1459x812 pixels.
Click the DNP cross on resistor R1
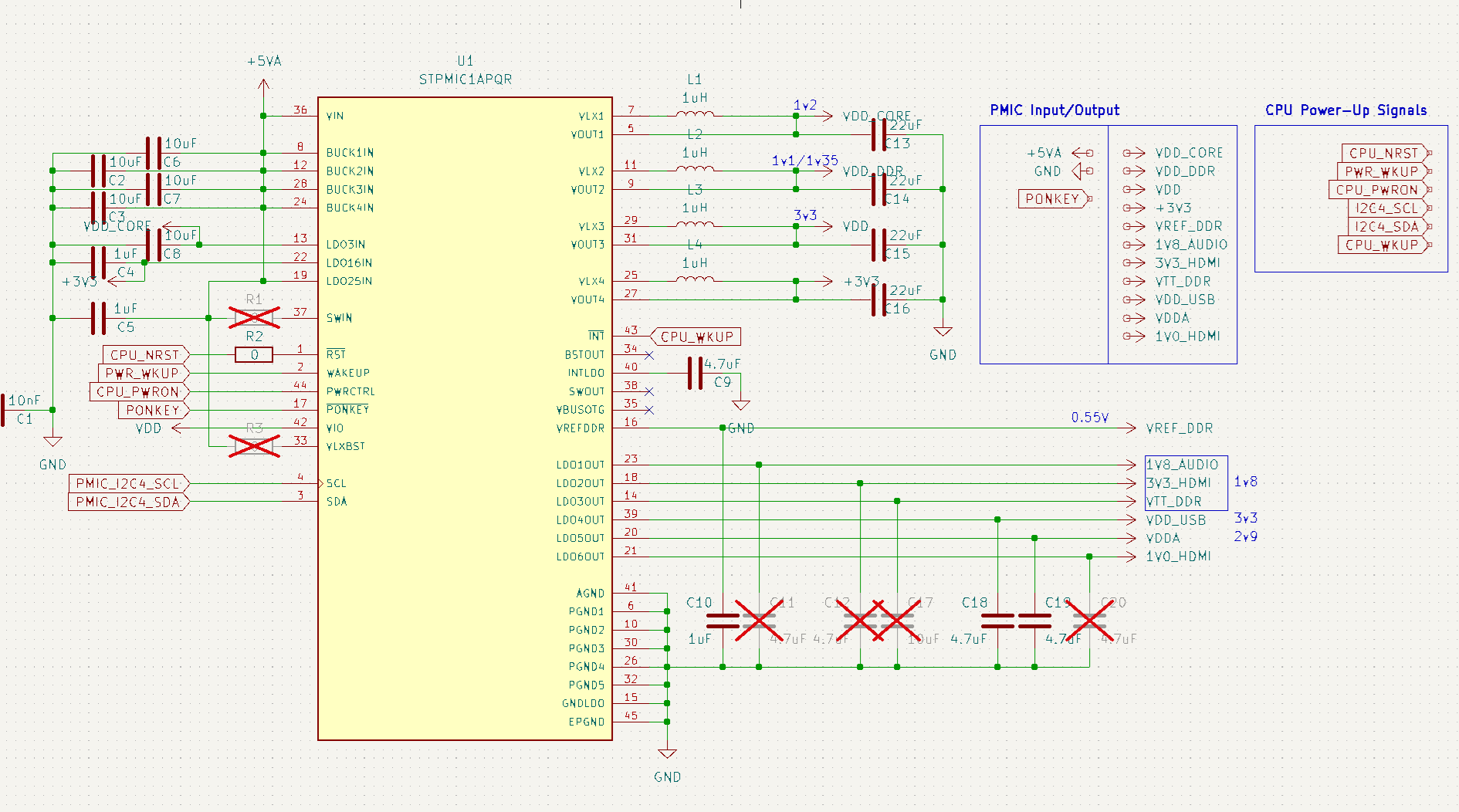coord(253,317)
